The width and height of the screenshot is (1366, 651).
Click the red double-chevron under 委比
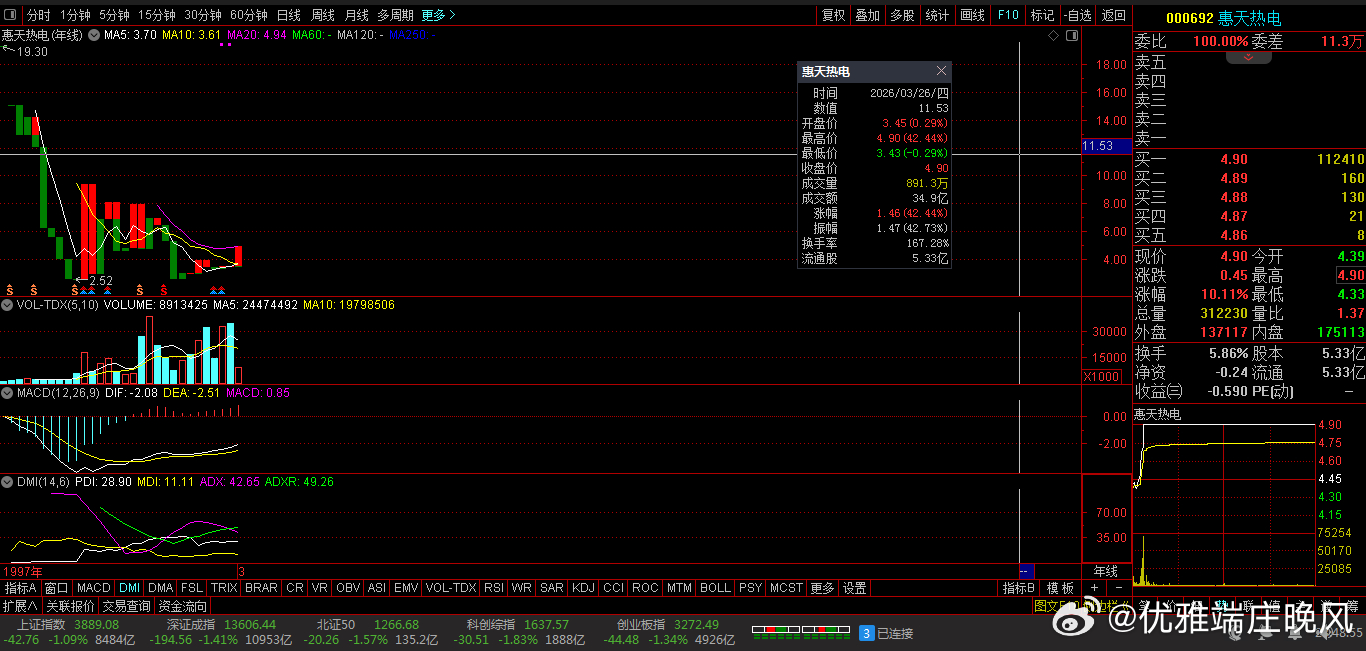(1248, 58)
